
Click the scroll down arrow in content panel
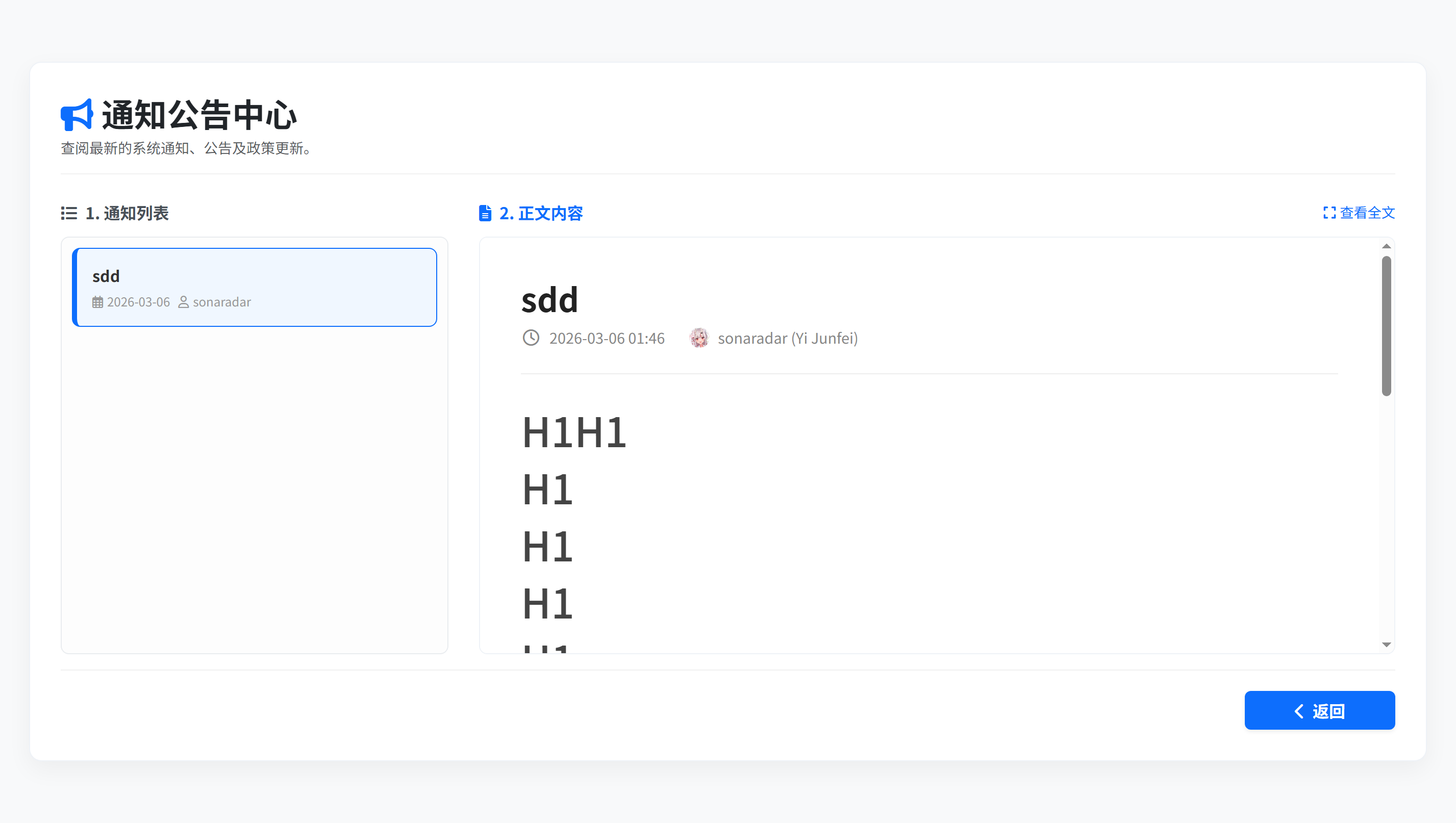pyautogui.click(x=1387, y=645)
